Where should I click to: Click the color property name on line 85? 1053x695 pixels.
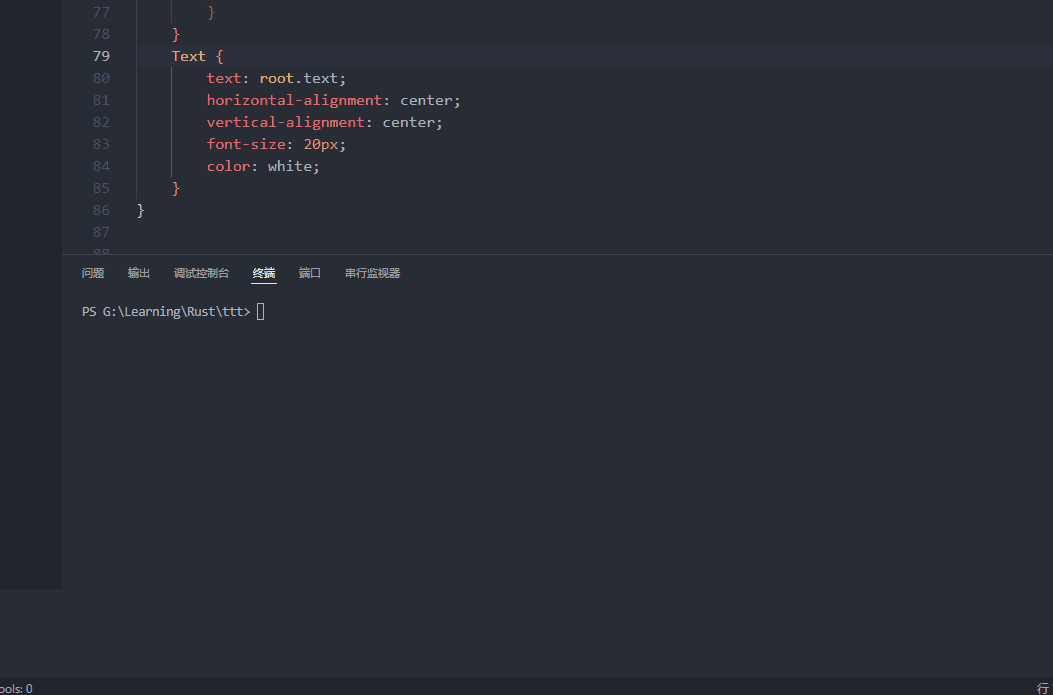227,166
